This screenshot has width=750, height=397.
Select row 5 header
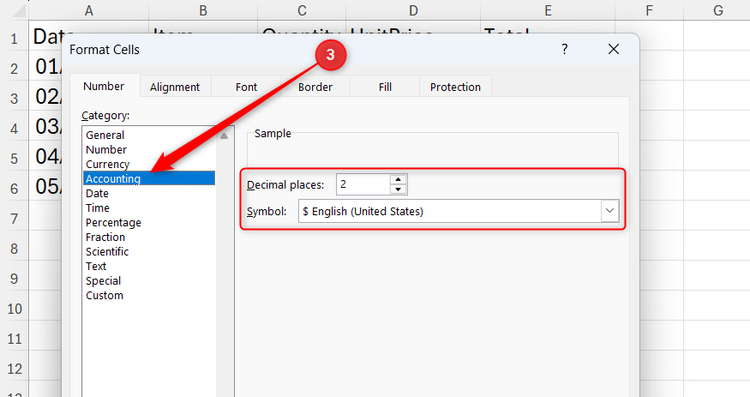pos(14,158)
